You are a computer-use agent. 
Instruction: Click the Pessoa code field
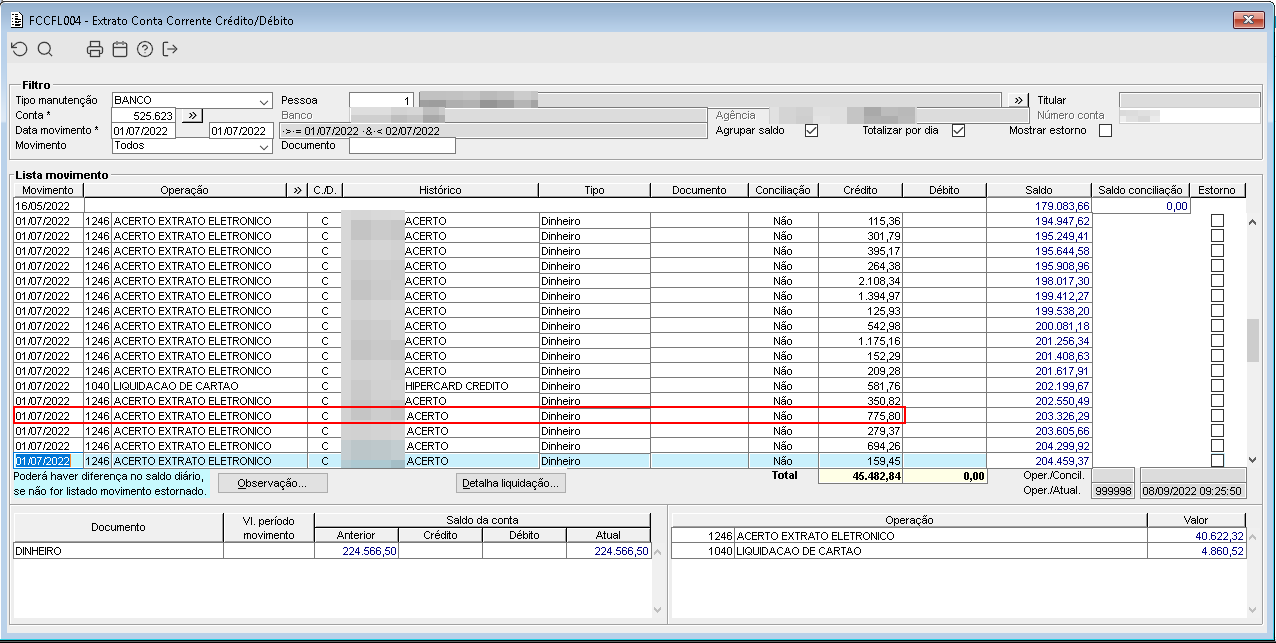coord(381,101)
